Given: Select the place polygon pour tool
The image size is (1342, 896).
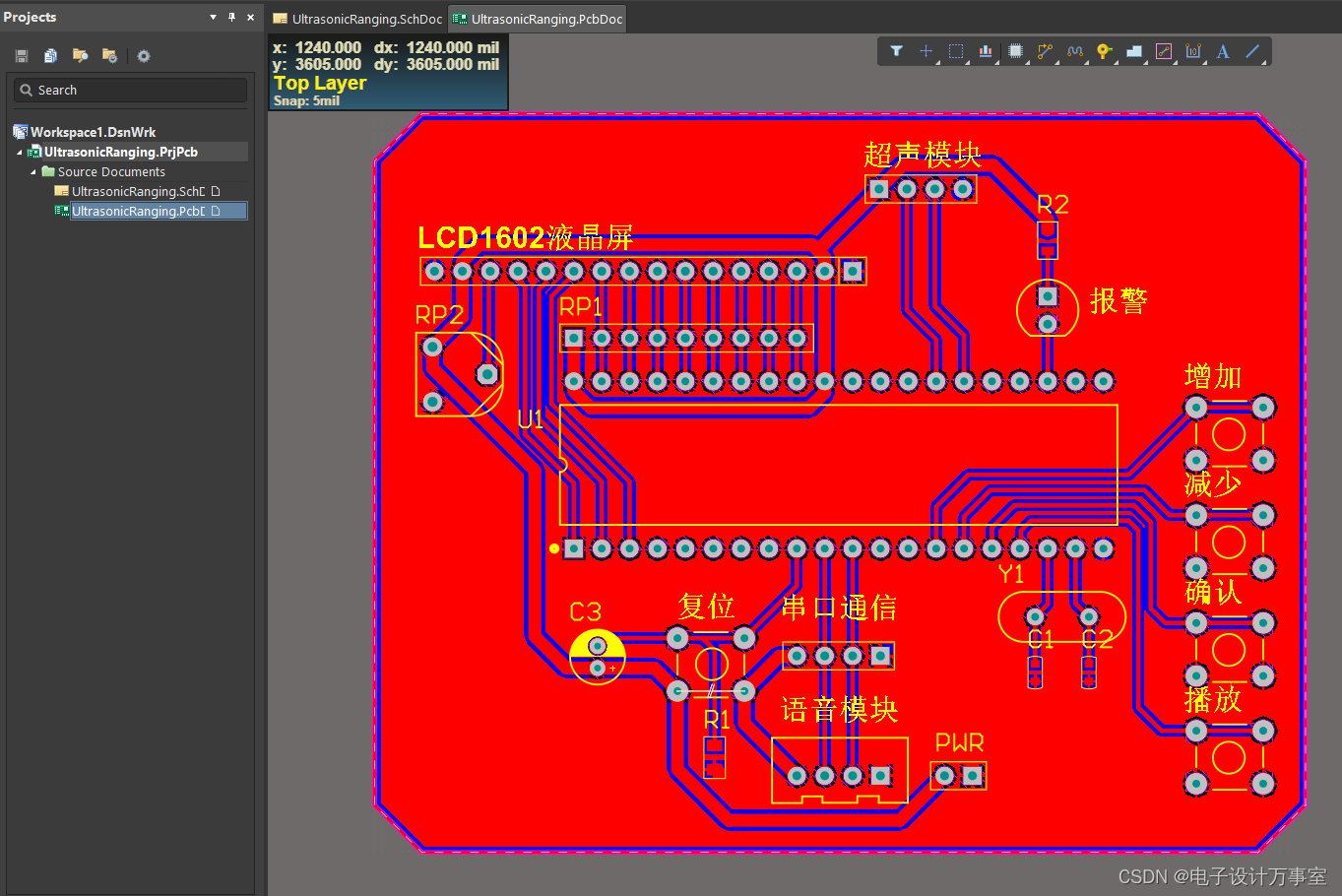Looking at the screenshot, I should [x=1134, y=51].
